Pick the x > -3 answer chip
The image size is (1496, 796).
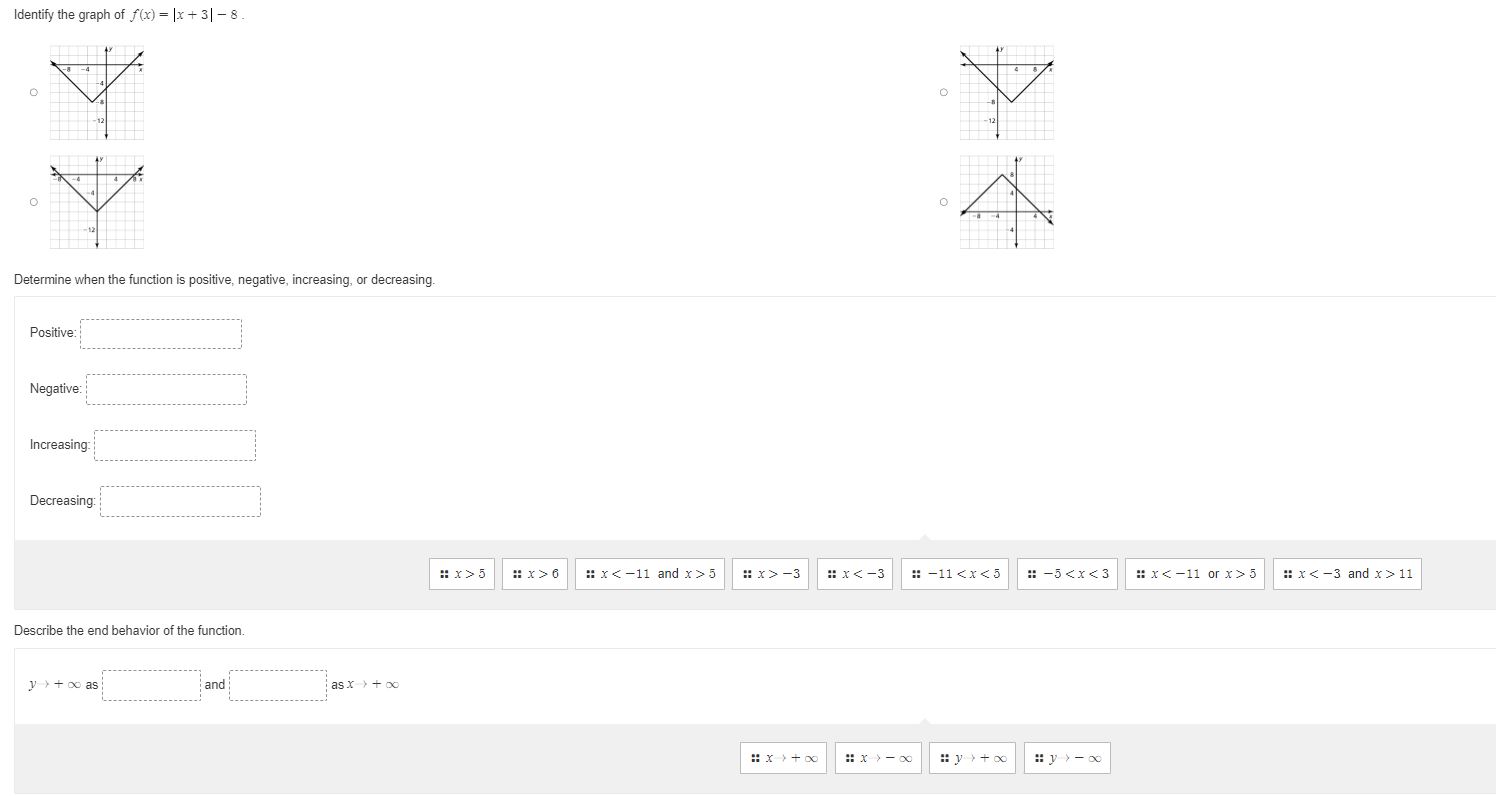pos(770,574)
